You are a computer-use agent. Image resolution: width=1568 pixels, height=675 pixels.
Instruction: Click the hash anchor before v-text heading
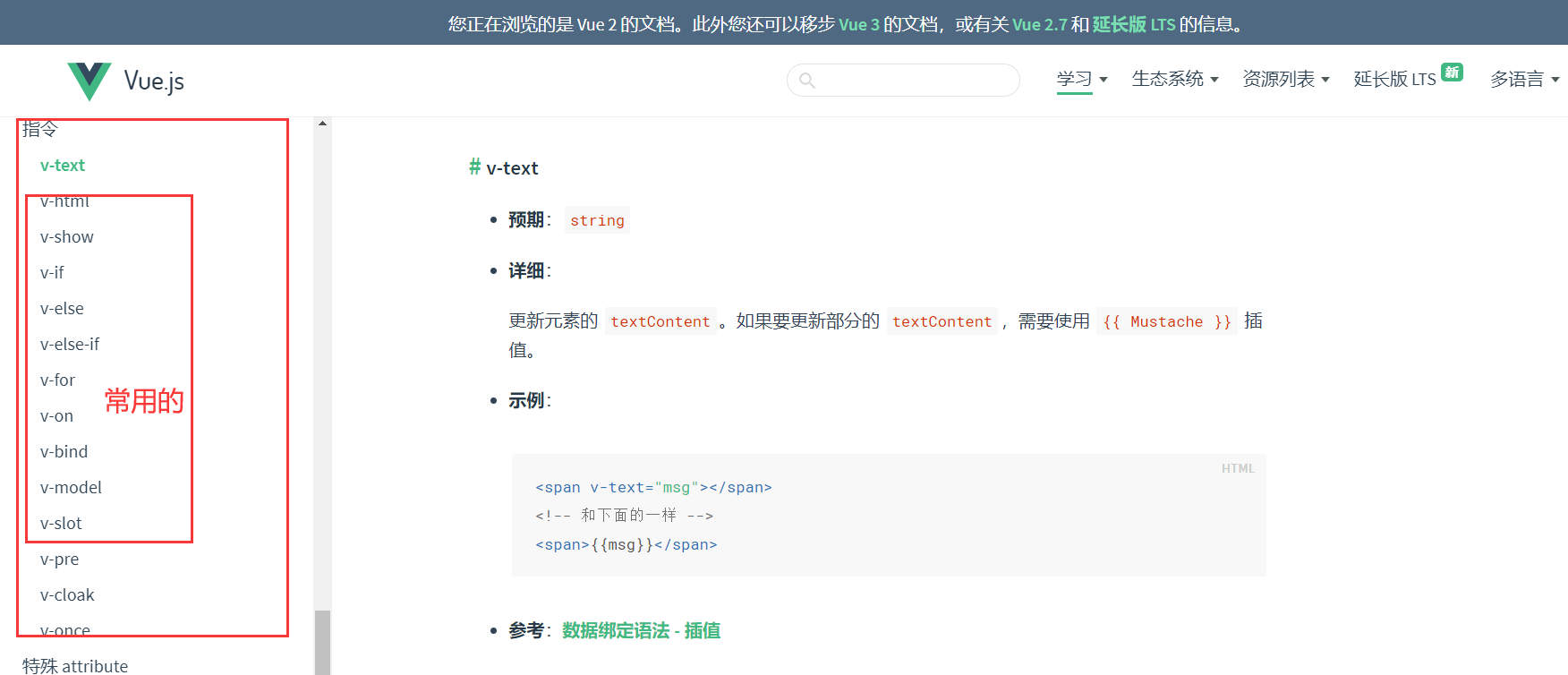(474, 167)
